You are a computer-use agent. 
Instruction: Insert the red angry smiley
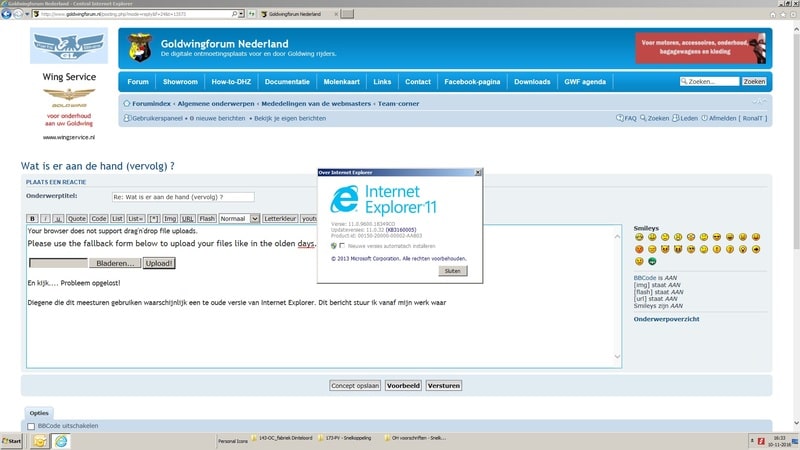click(639, 249)
